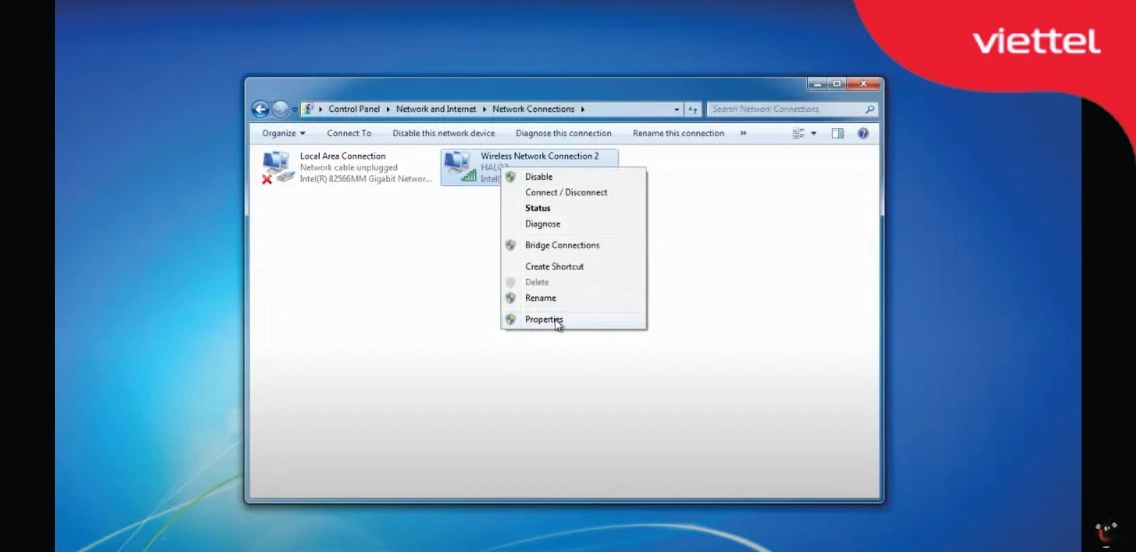
Task: Click the Back navigation arrow button
Action: [261, 109]
